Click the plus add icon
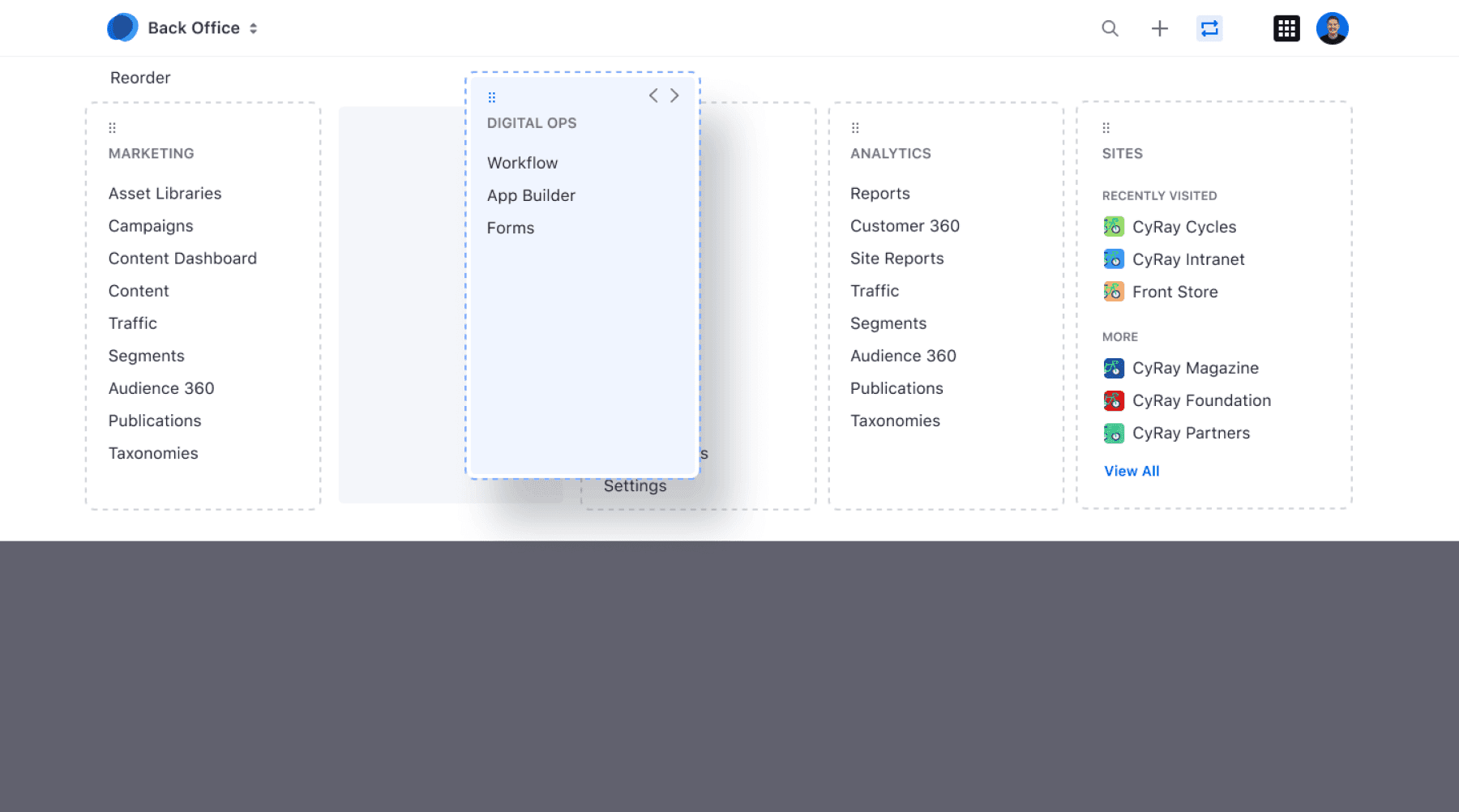 pos(1159,28)
